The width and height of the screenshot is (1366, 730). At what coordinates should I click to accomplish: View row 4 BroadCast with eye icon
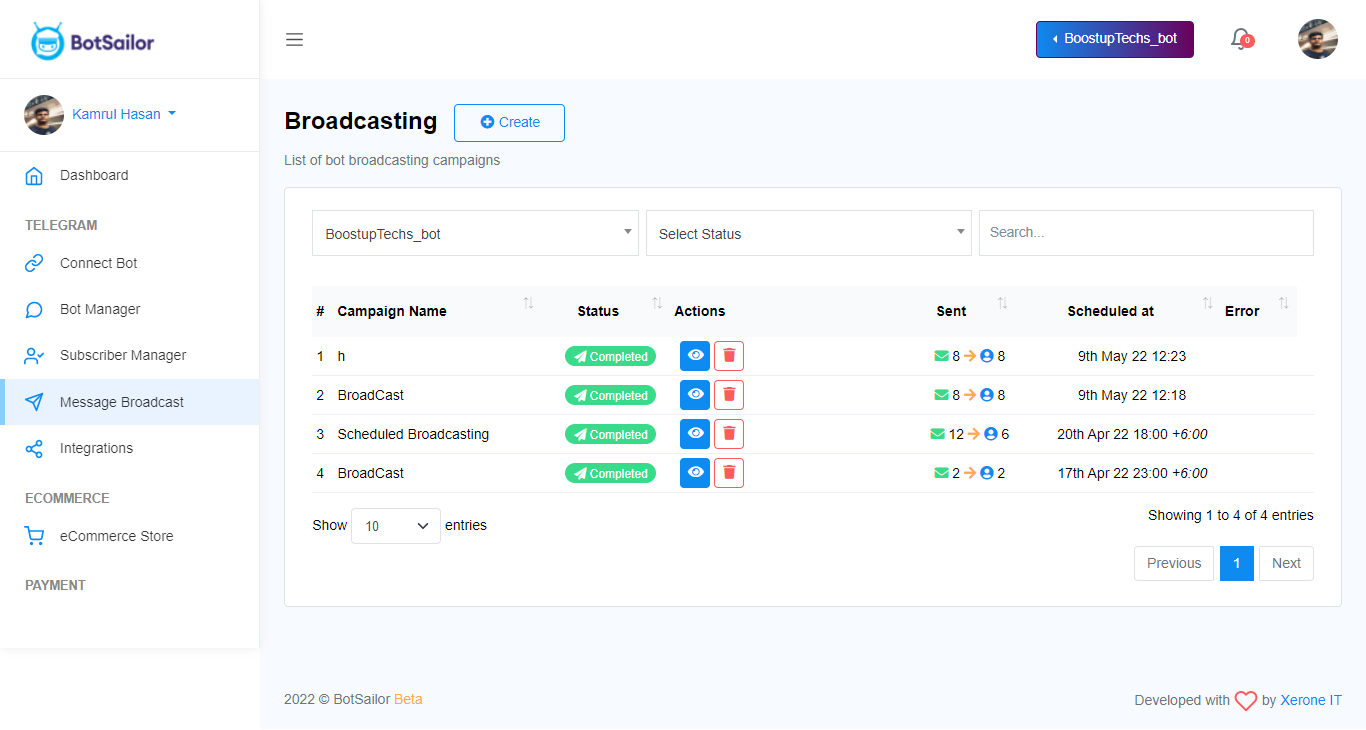pos(695,473)
